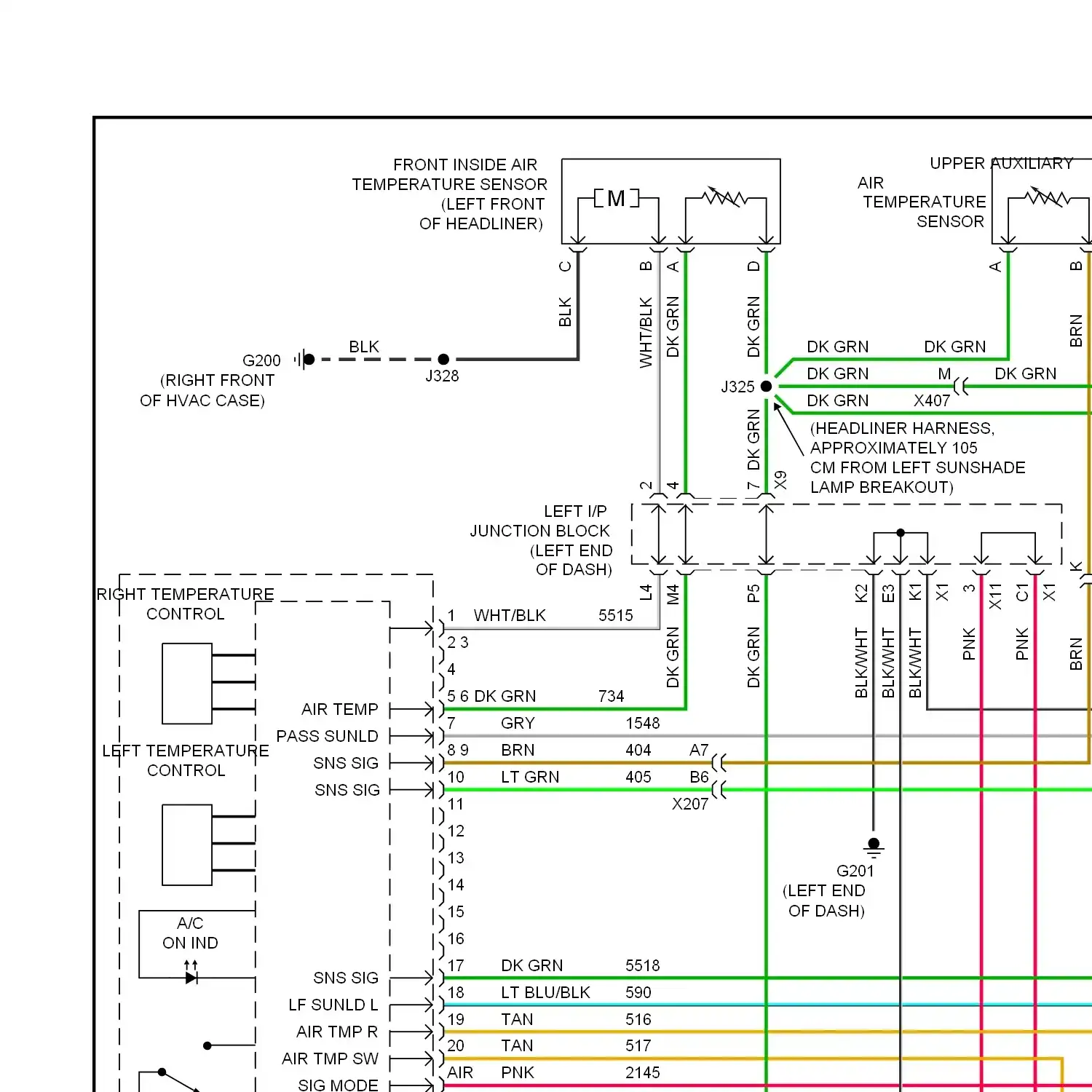Click the X407 connector label
Image resolution: width=1092 pixels, height=1092 pixels.
(x=932, y=400)
